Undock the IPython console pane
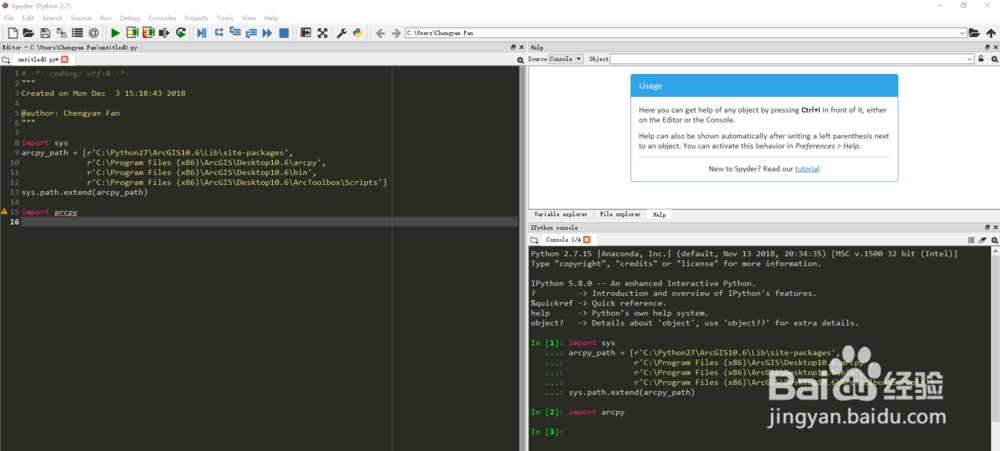The image size is (1000, 451). pos(988,227)
